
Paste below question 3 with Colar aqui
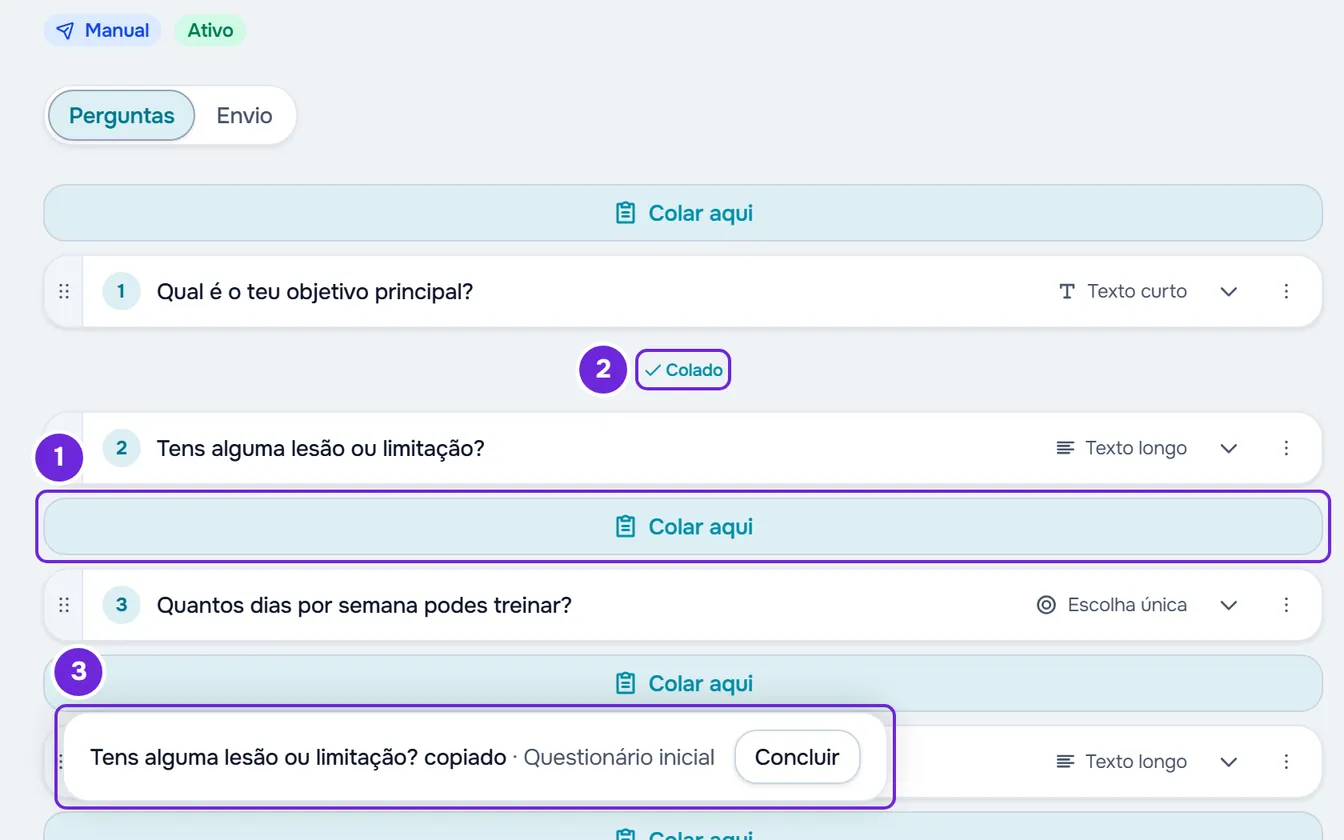(x=683, y=683)
